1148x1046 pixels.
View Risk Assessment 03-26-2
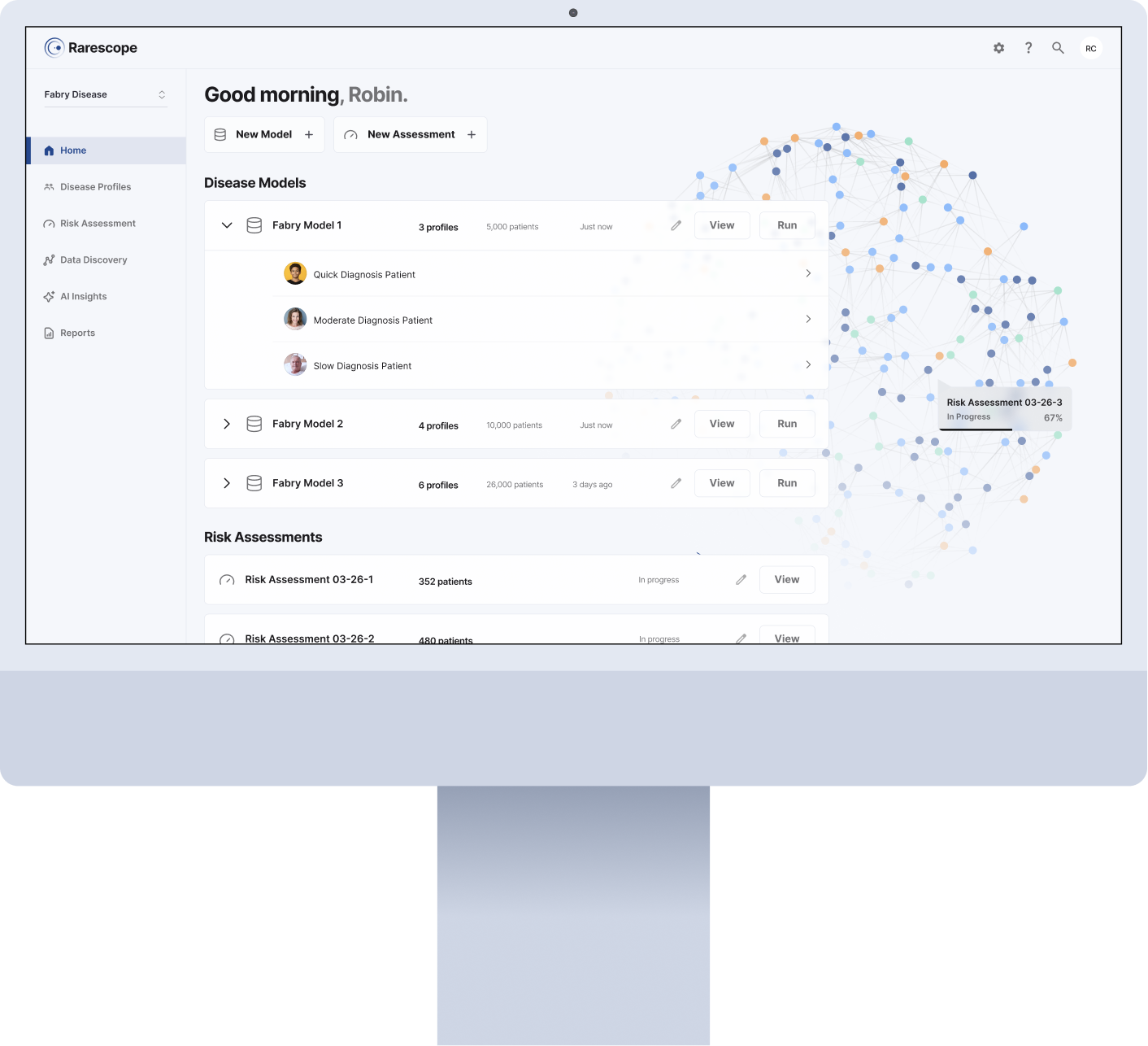coord(787,635)
